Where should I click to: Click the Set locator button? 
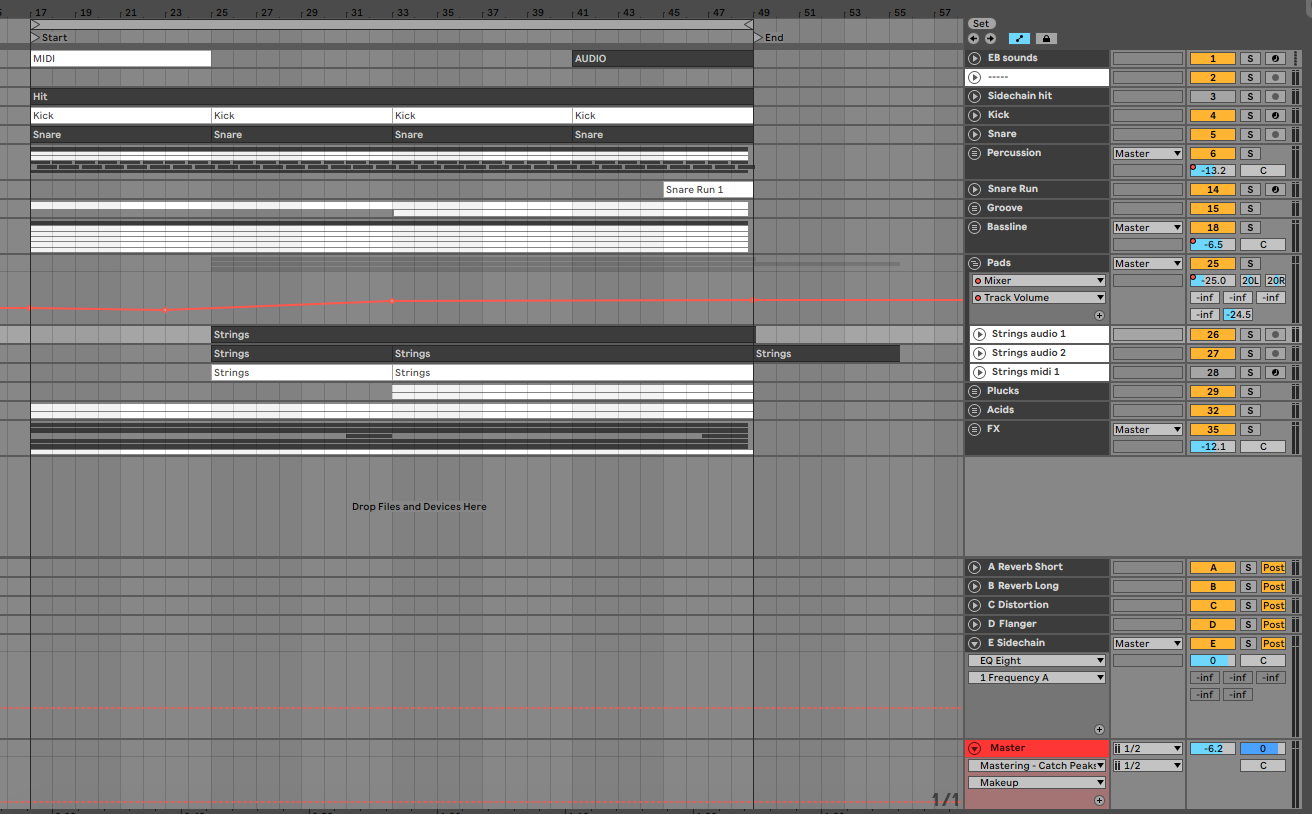click(x=980, y=23)
